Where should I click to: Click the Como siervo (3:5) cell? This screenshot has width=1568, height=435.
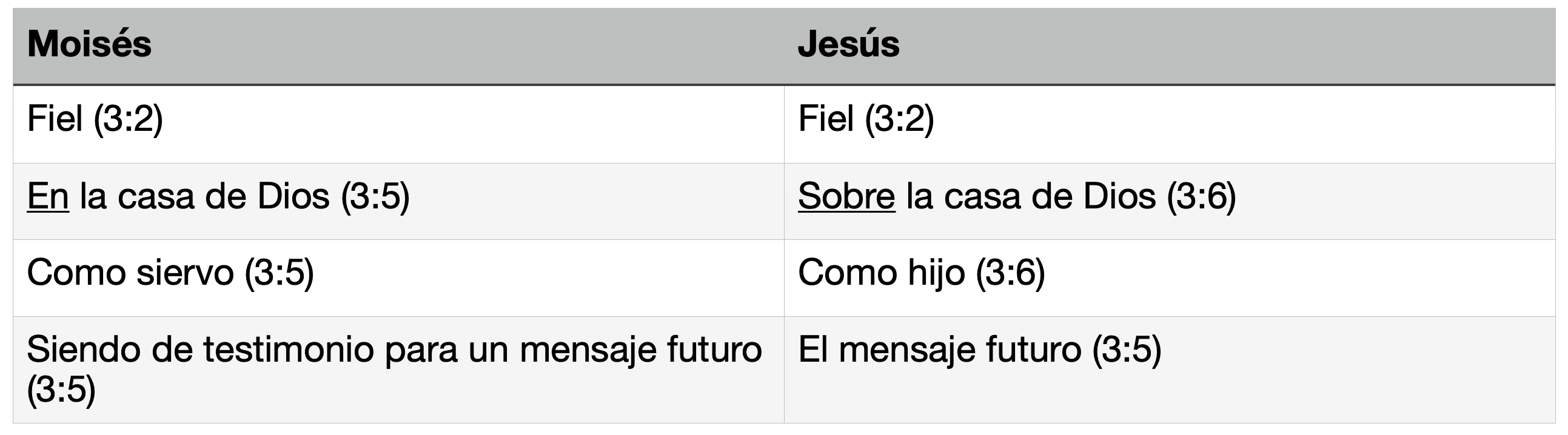click(399, 278)
